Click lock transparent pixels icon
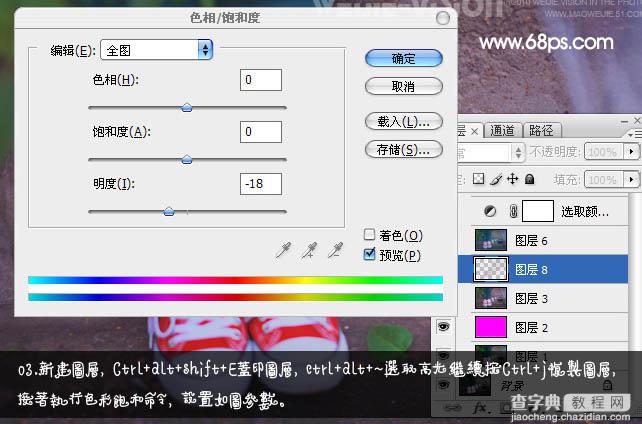Viewport: 642px width, 424px height. [478, 179]
